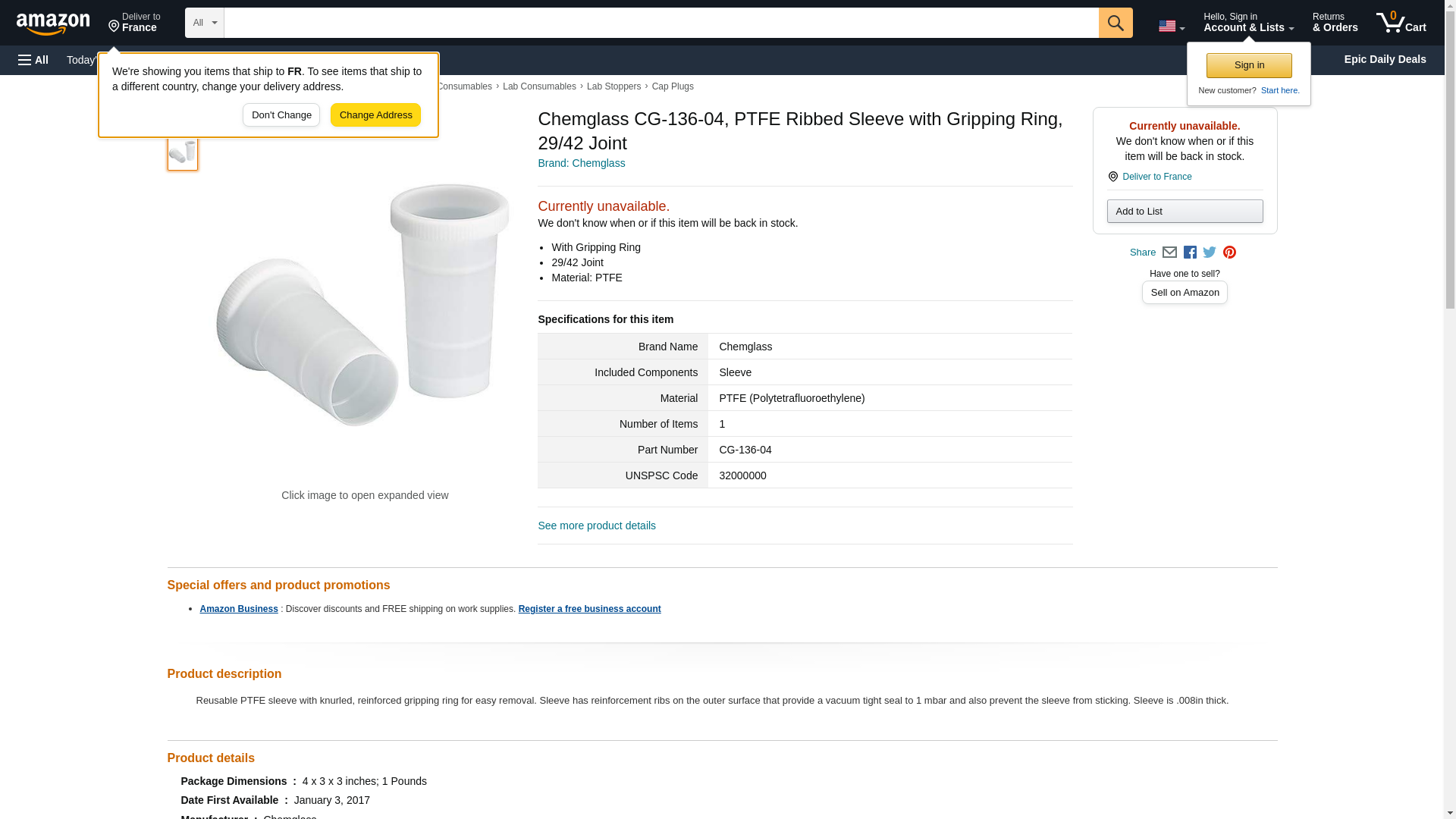Click the search magnifier button
Image resolution: width=1456 pixels, height=819 pixels.
click(x=1115, y=23)
